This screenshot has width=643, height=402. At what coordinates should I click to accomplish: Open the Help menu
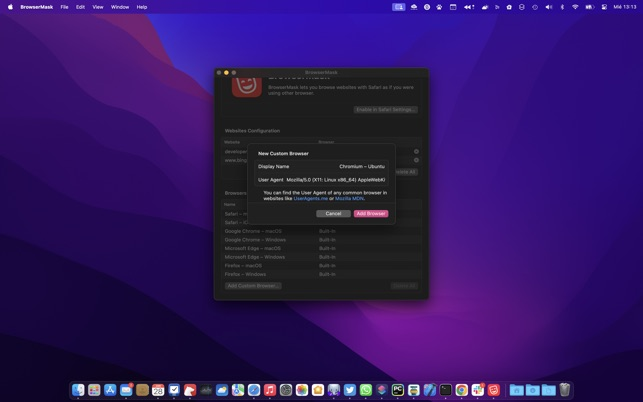142,7
